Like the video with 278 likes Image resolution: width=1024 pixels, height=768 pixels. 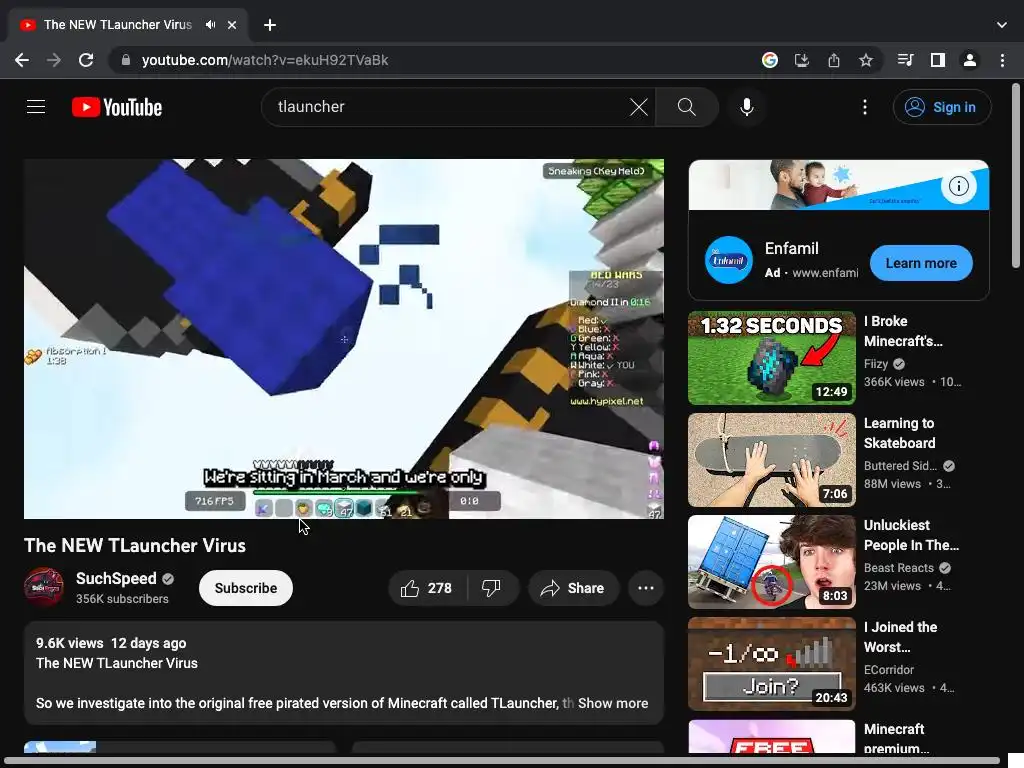[x=427, y=588]
